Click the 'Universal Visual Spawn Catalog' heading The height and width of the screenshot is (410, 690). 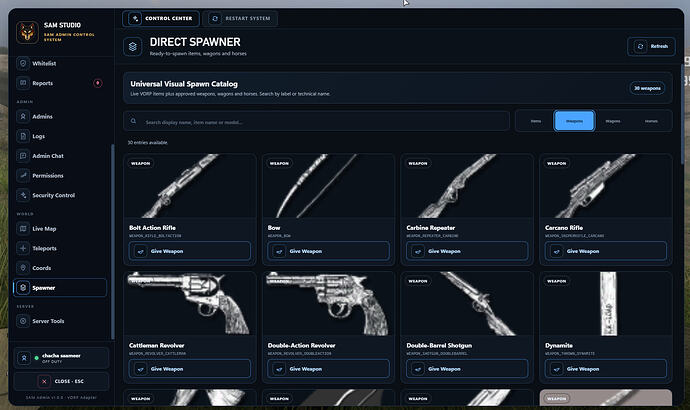click(184, 84)
